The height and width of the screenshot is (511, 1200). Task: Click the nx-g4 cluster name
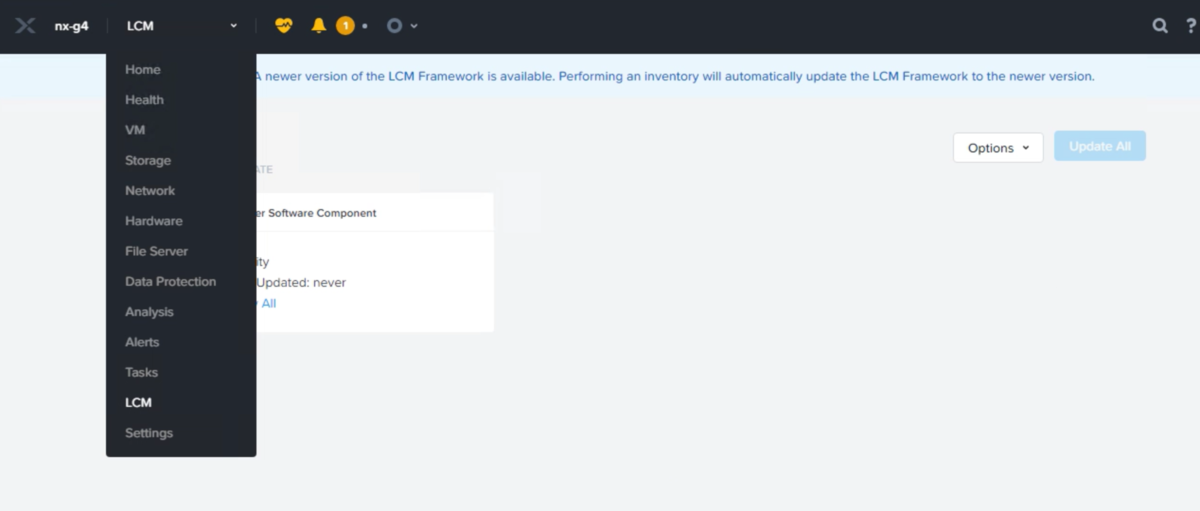[72, 26]
